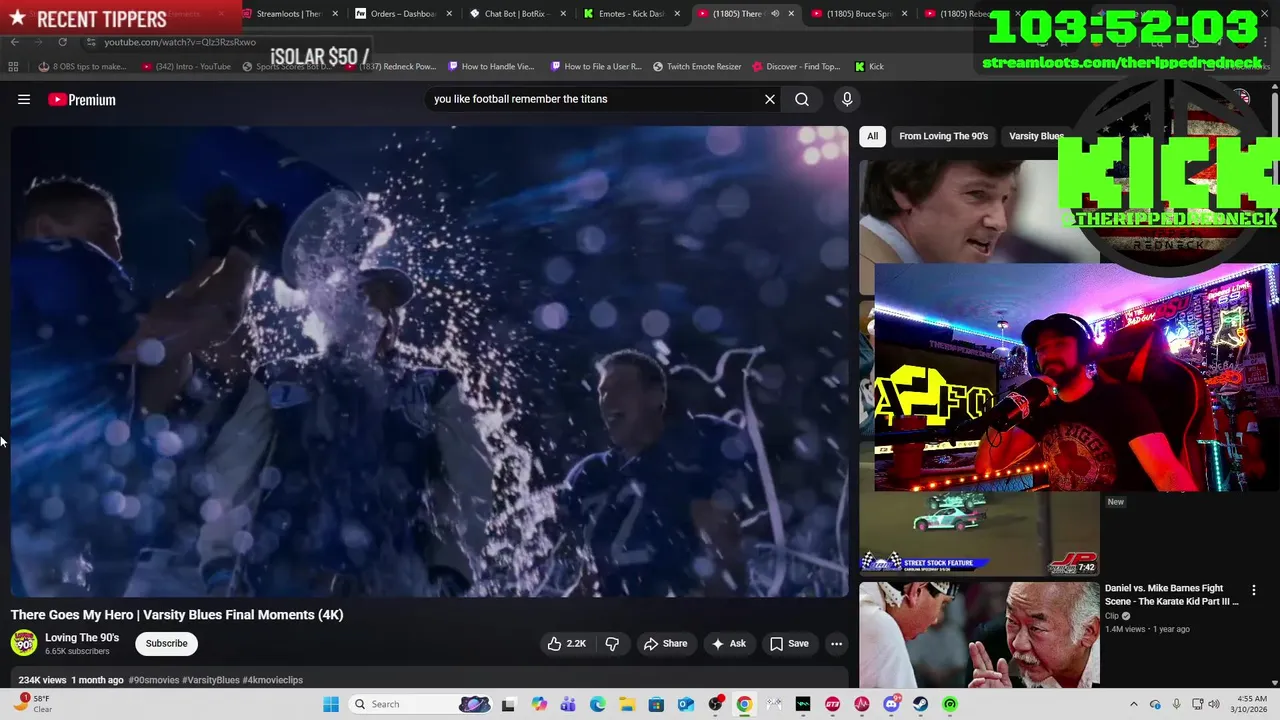
Task: Select the Varsity Blues filter chip
Action: (x=1036, y=136)
